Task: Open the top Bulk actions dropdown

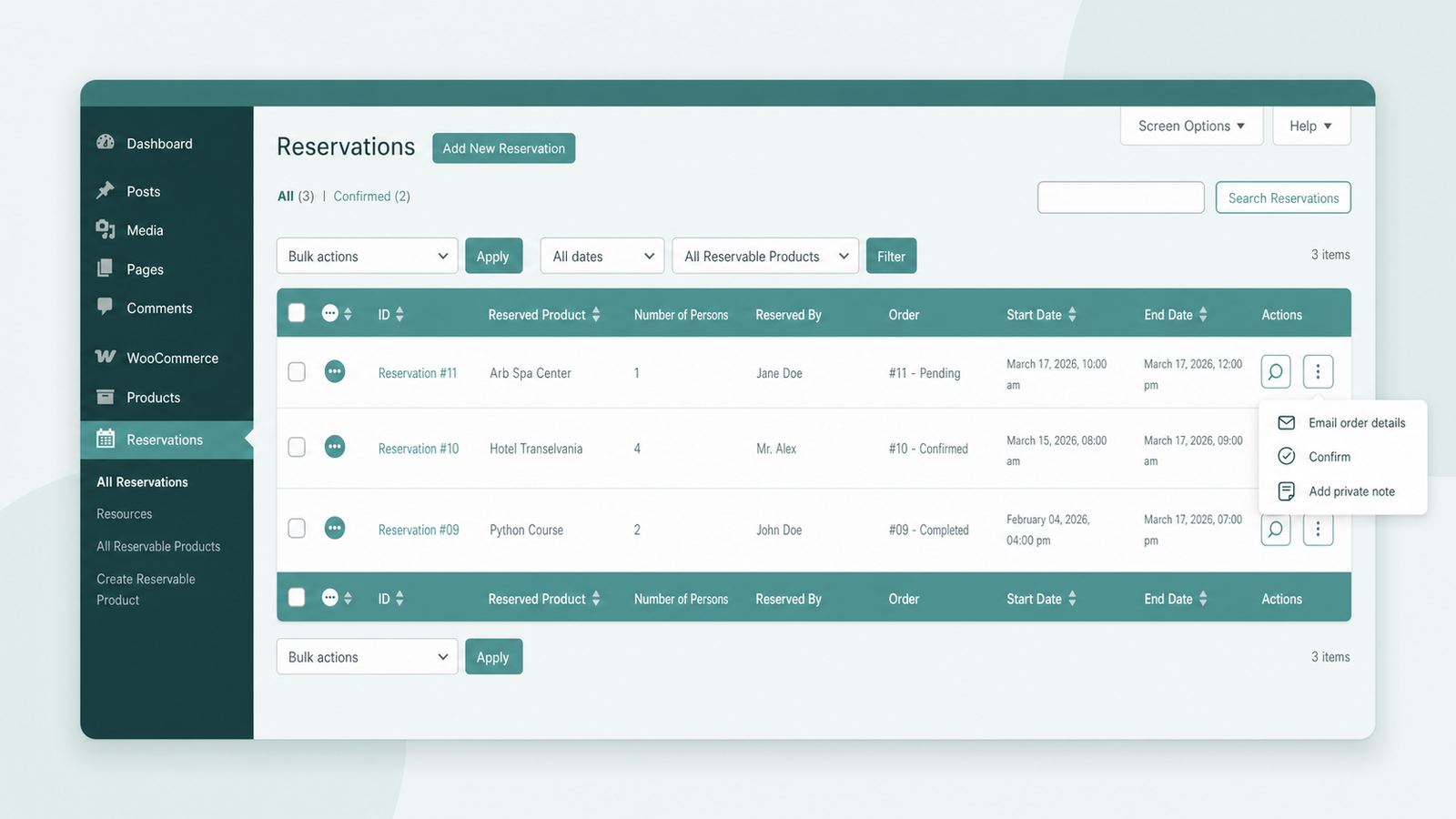Action: 367,256
